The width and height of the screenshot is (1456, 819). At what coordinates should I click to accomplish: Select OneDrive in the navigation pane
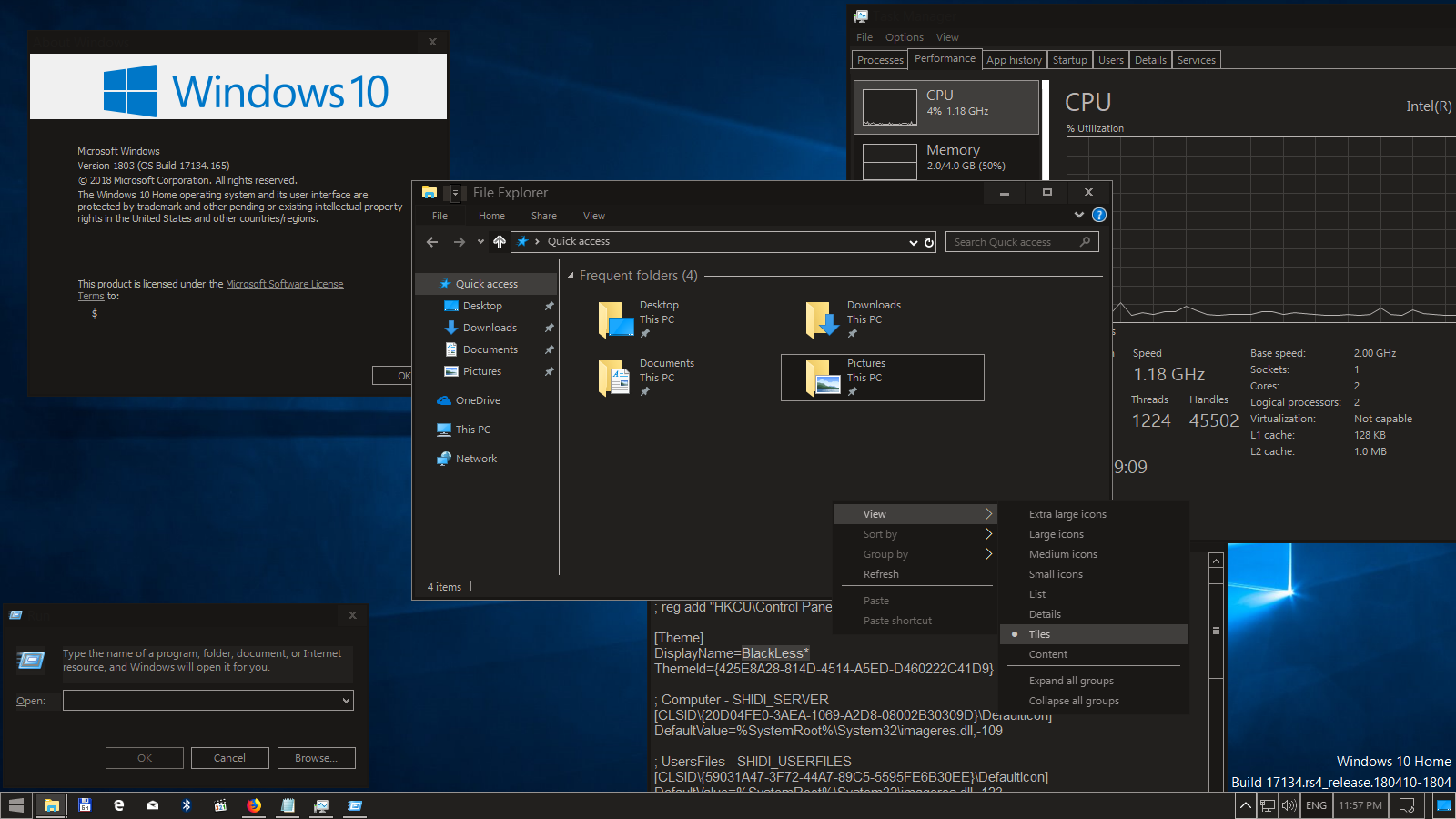point(478,400)
